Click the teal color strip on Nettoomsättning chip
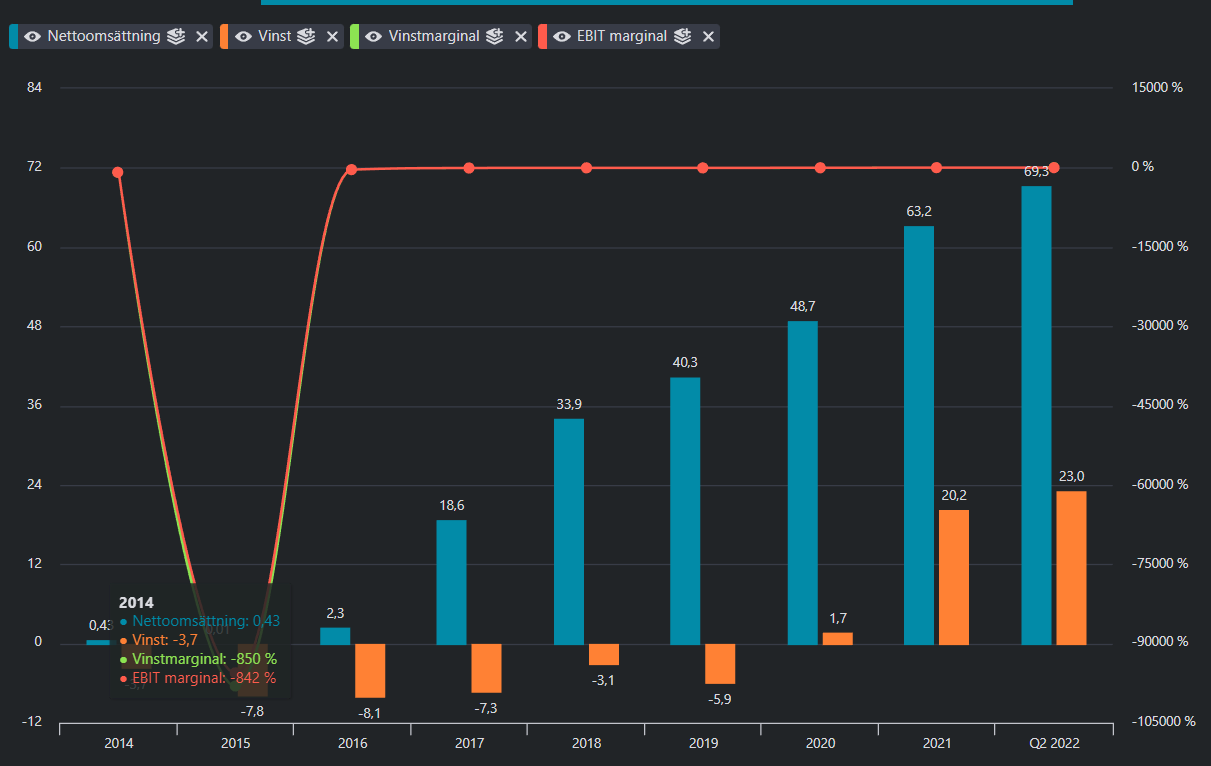Image resolution: width=1211 pixels, height=766 pixels. click(x=13, y=36)
